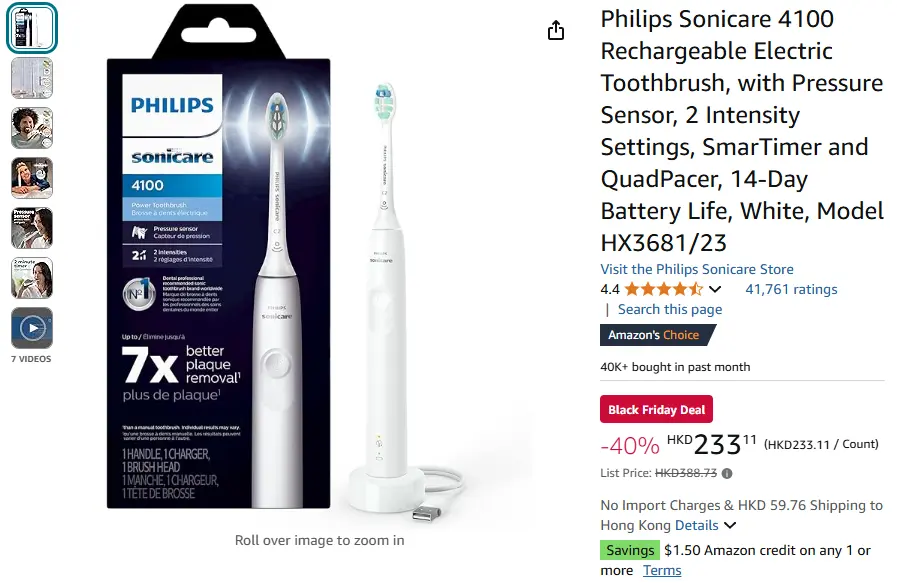Open shipping Details link
This screenshot has width=897, height=583.
(696, 525)
